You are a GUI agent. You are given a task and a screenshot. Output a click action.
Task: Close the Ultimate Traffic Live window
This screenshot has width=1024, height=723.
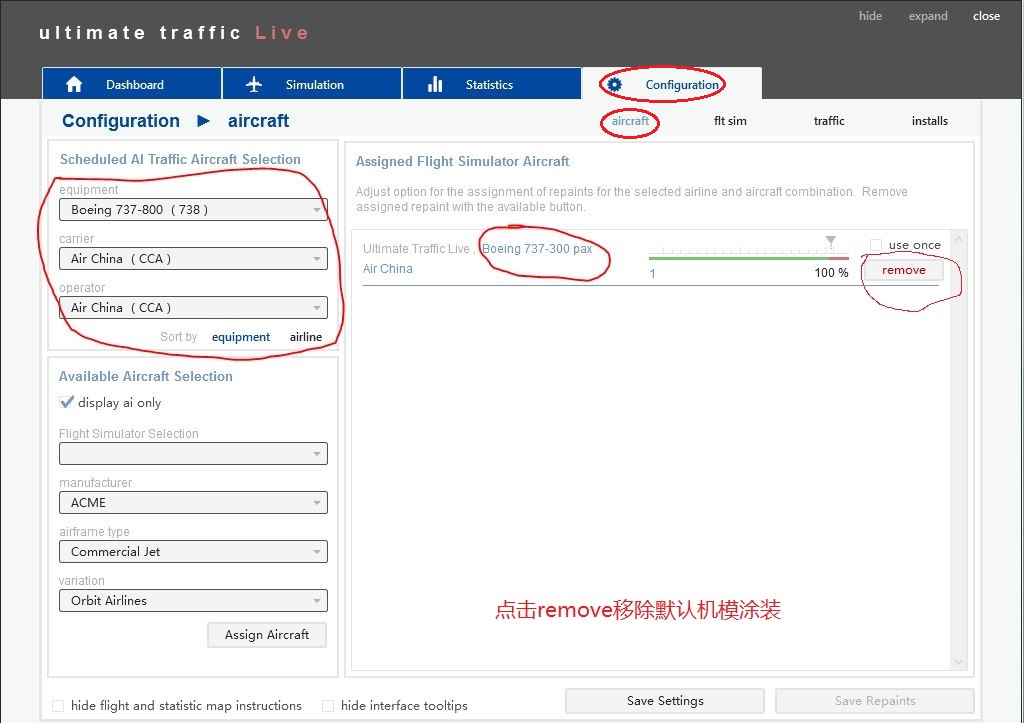tap(986, 16)
